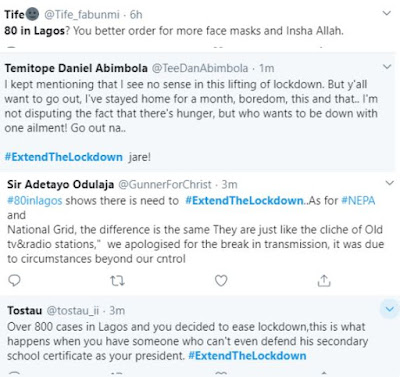Open #ExtendTheLockdown hashtag in Adetayo's tweet
Screen dimensions: 400x377
coord(244,201)
